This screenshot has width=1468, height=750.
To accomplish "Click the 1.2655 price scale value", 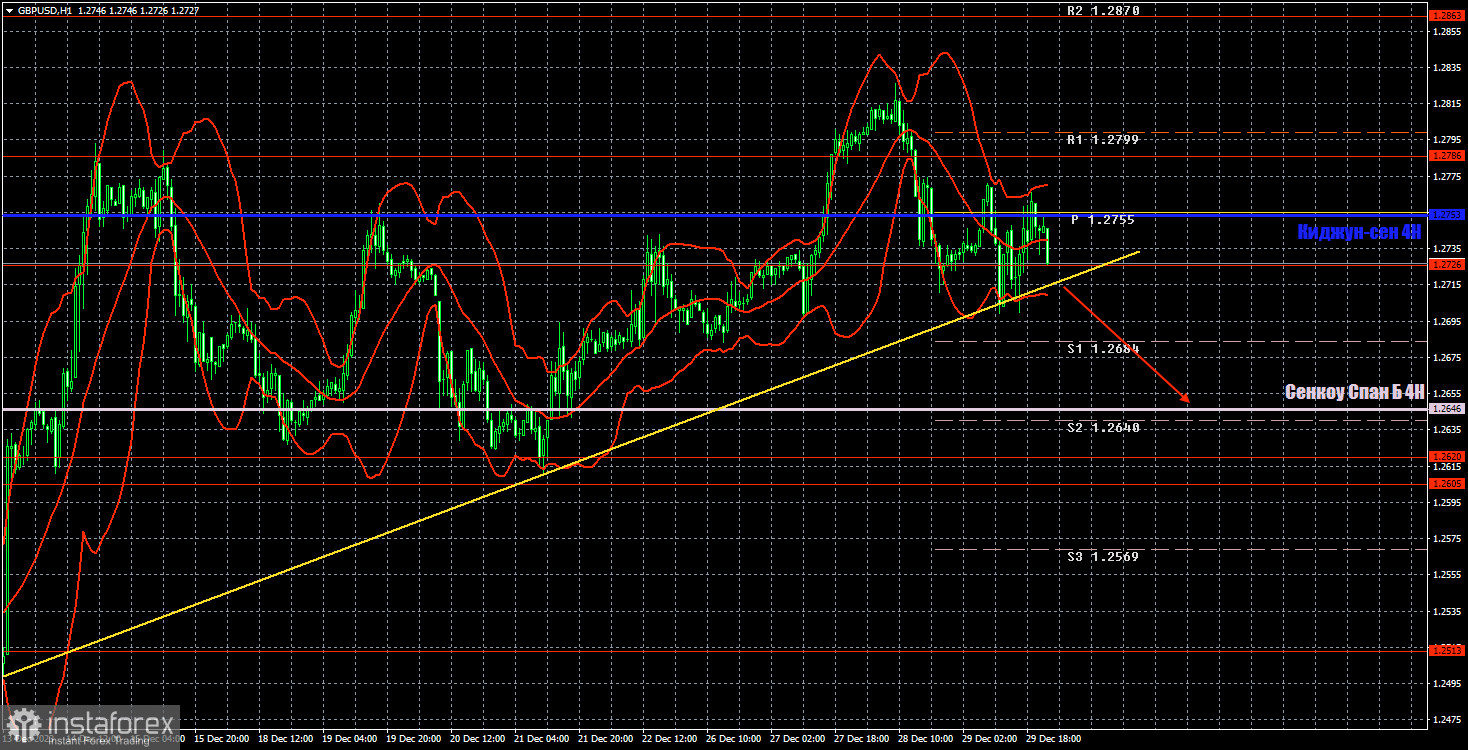I will click(x=1448, y=394).
